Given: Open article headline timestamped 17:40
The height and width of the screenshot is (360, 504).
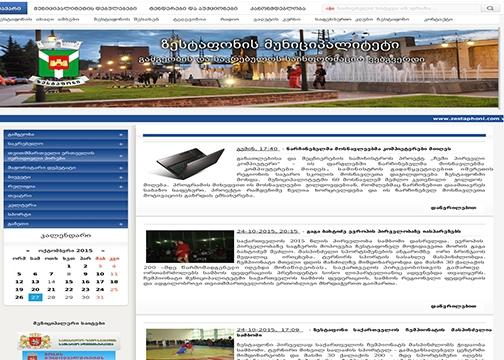Looking at the screenshot, I should 369,149.
